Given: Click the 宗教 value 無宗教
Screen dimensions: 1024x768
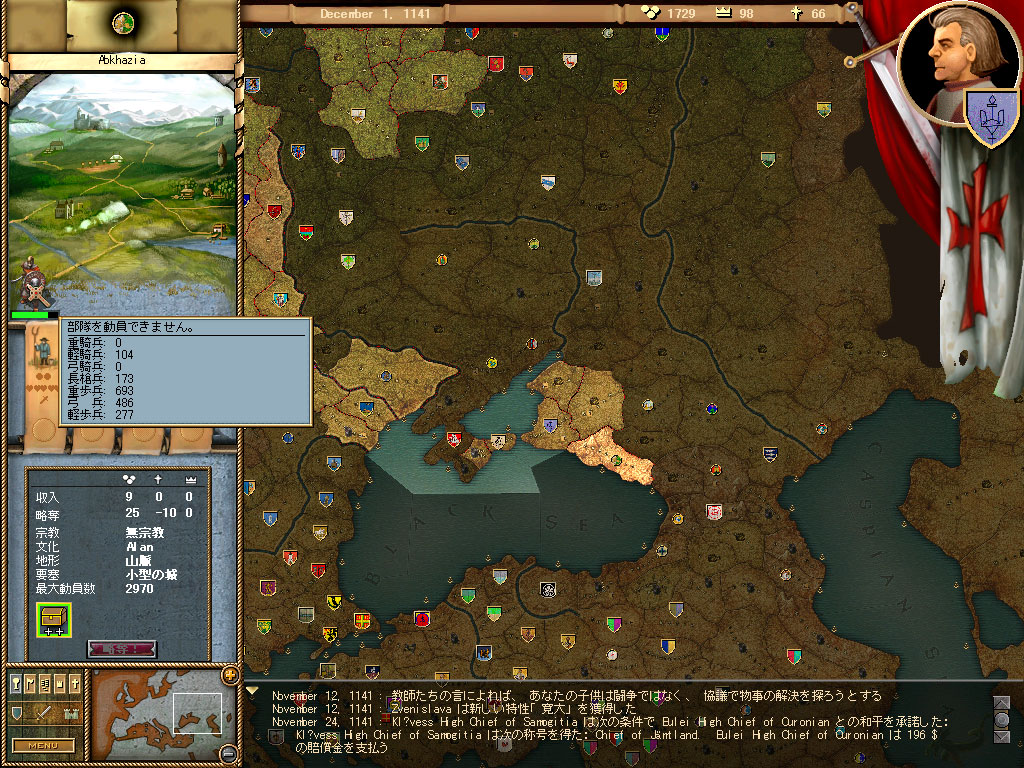Looking at the screenshot, I should (x=144, y=533).
